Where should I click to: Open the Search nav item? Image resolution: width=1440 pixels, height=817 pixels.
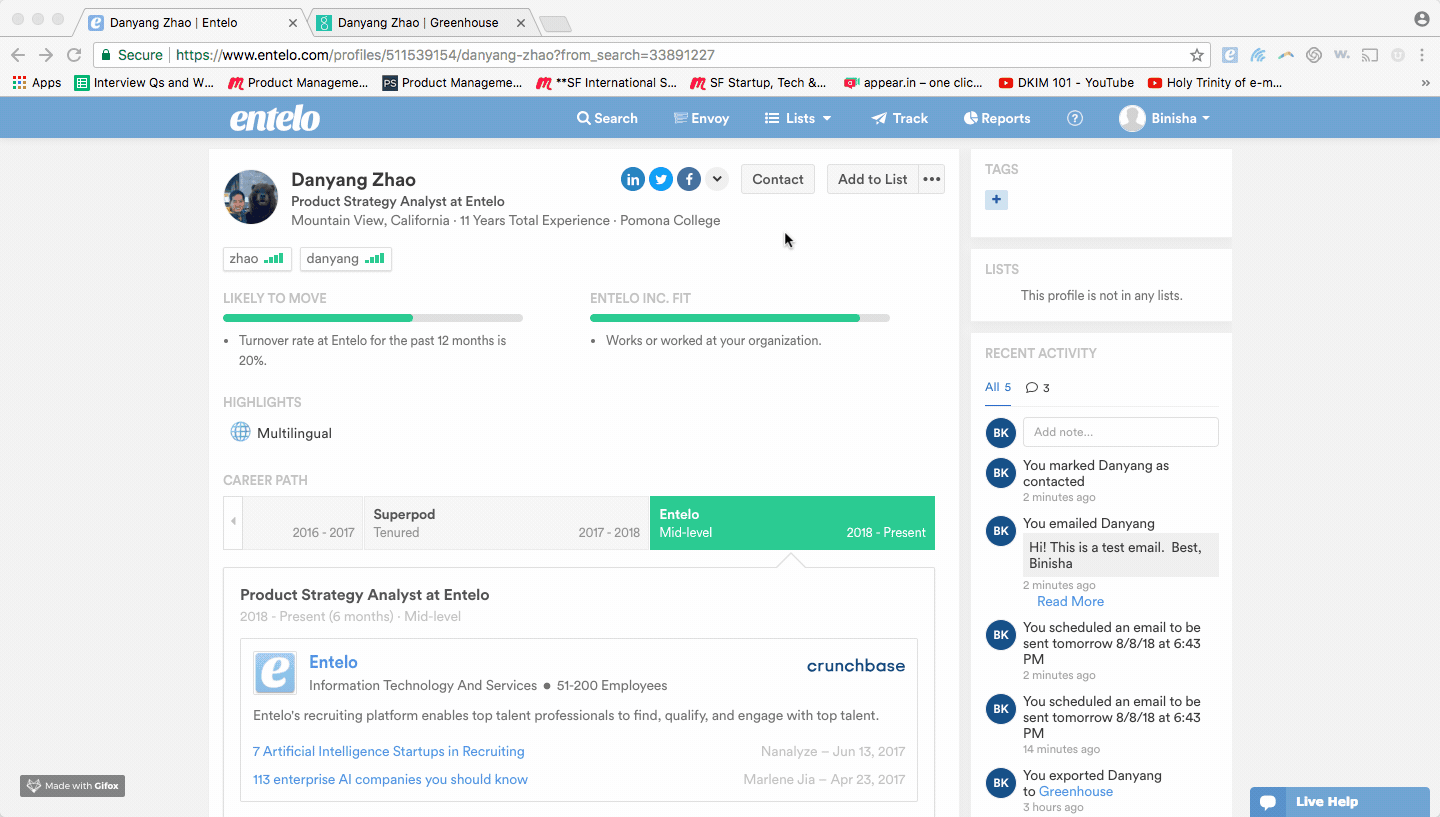coord(607,118)
